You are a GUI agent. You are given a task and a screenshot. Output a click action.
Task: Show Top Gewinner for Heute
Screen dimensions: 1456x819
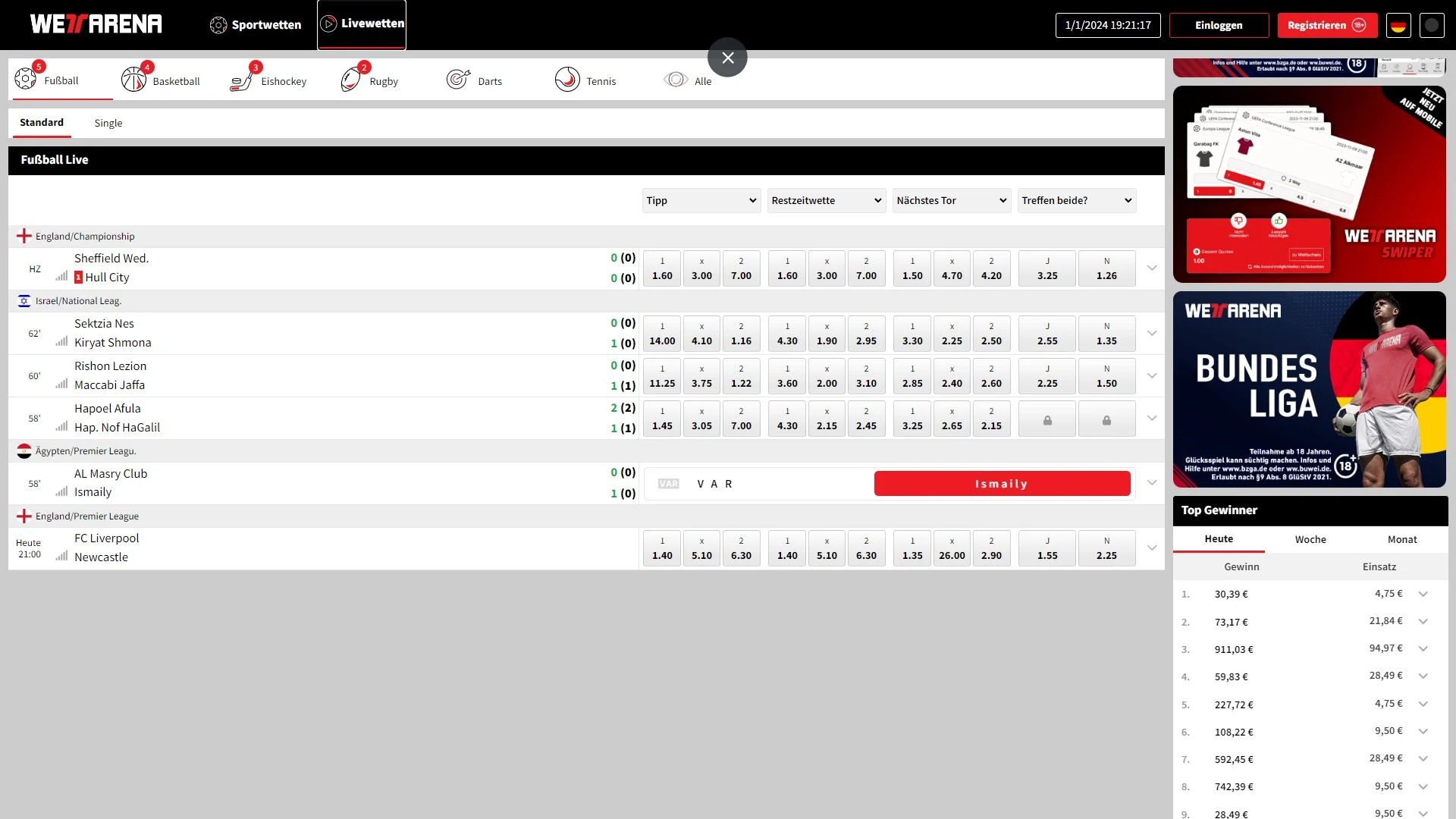click(x=1219, y=539)
